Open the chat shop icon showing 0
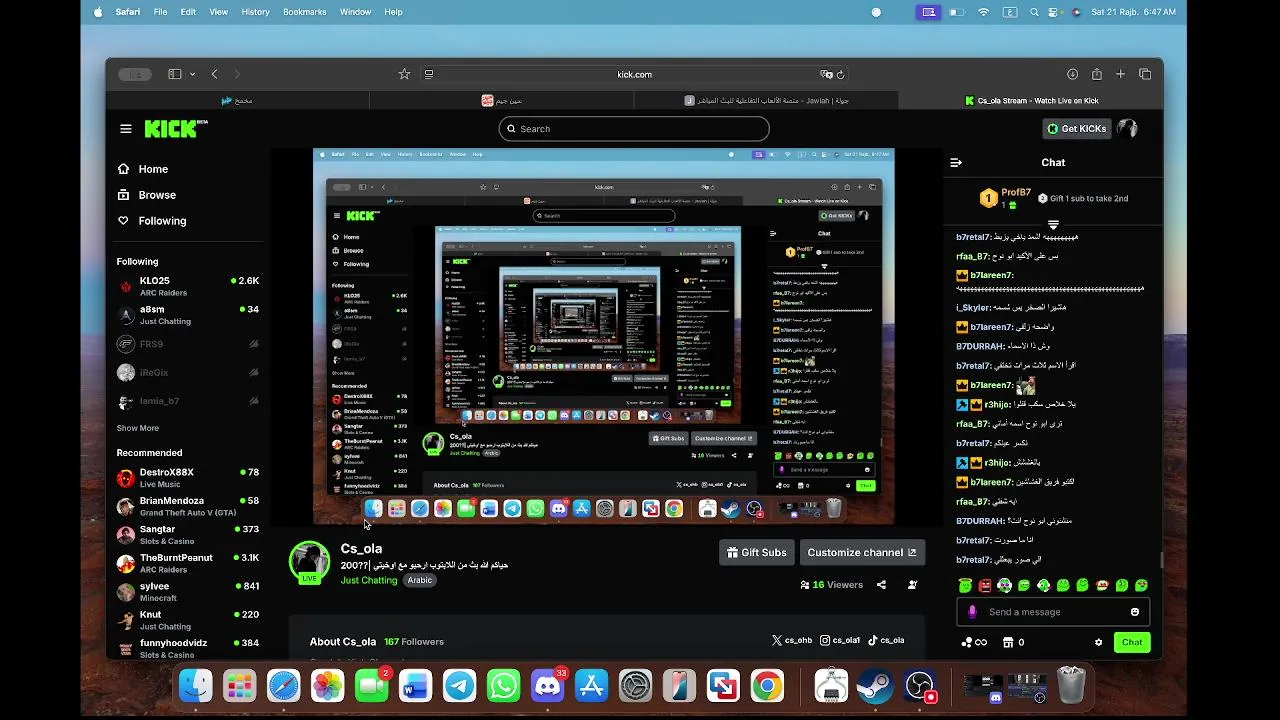This screenshot has width=1280, height=720. pos(1013,642)
